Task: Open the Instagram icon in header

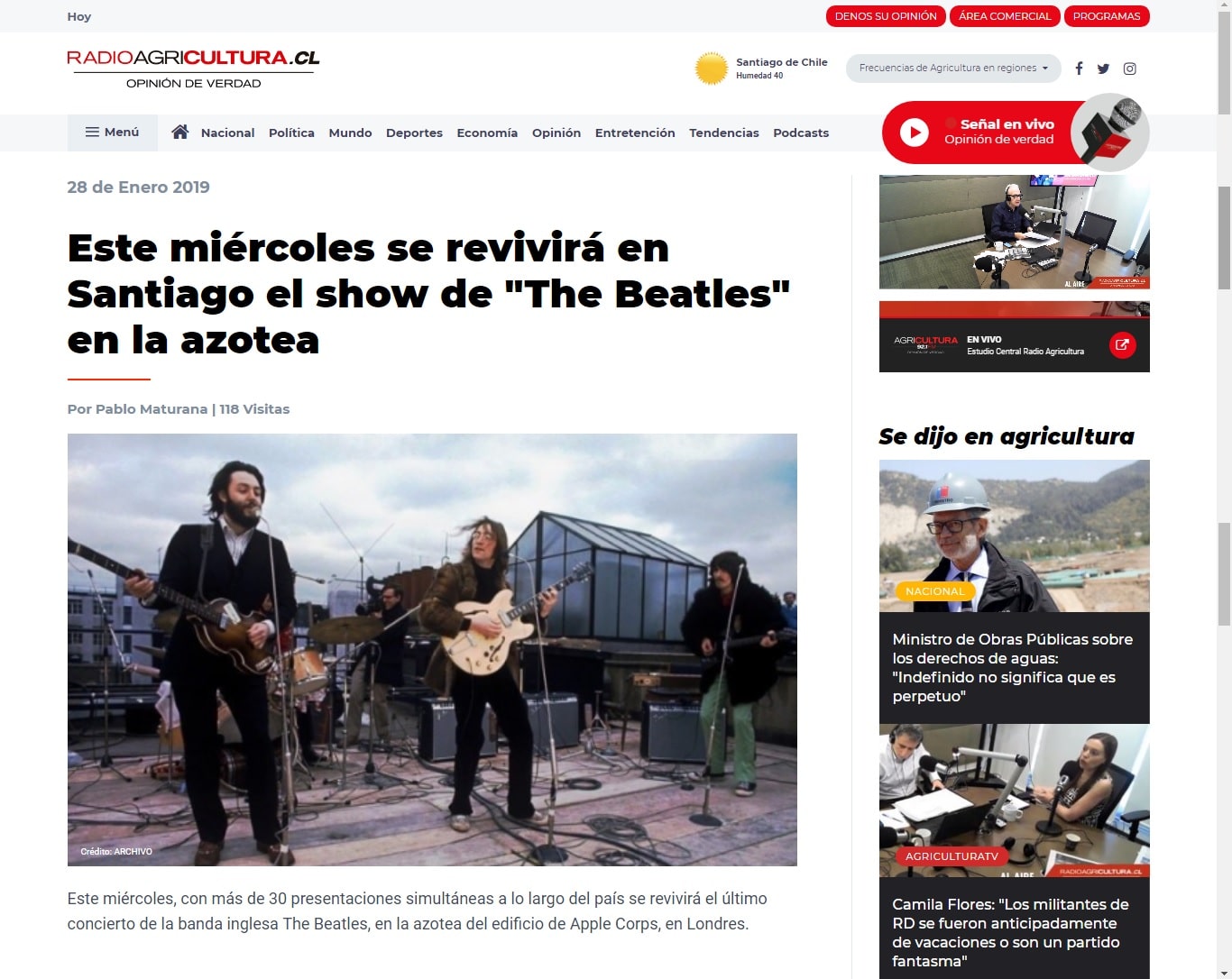Action: 1129,69
